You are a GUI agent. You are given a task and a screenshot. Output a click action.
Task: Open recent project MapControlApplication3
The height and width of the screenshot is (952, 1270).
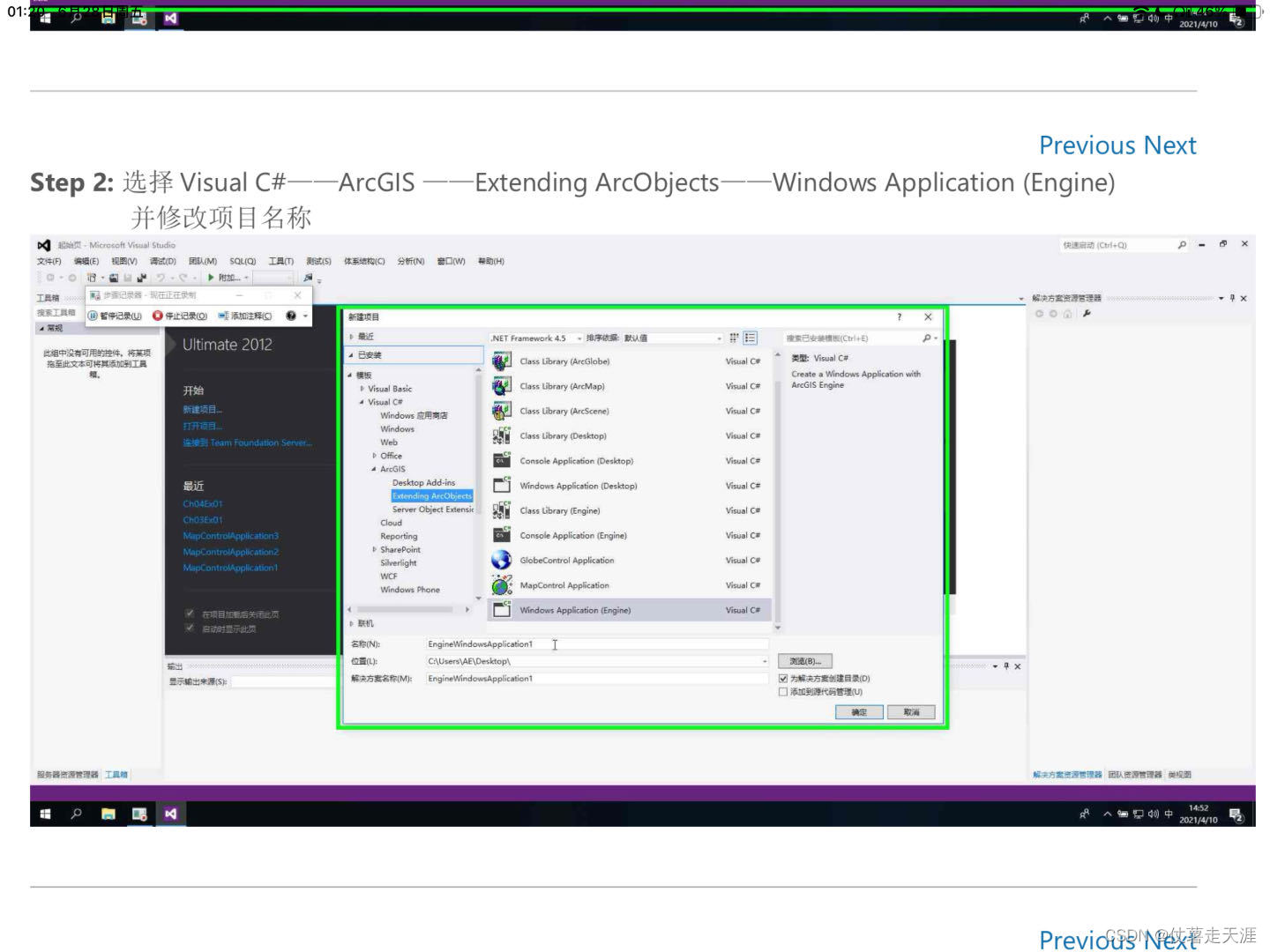(x=231, y=536)
